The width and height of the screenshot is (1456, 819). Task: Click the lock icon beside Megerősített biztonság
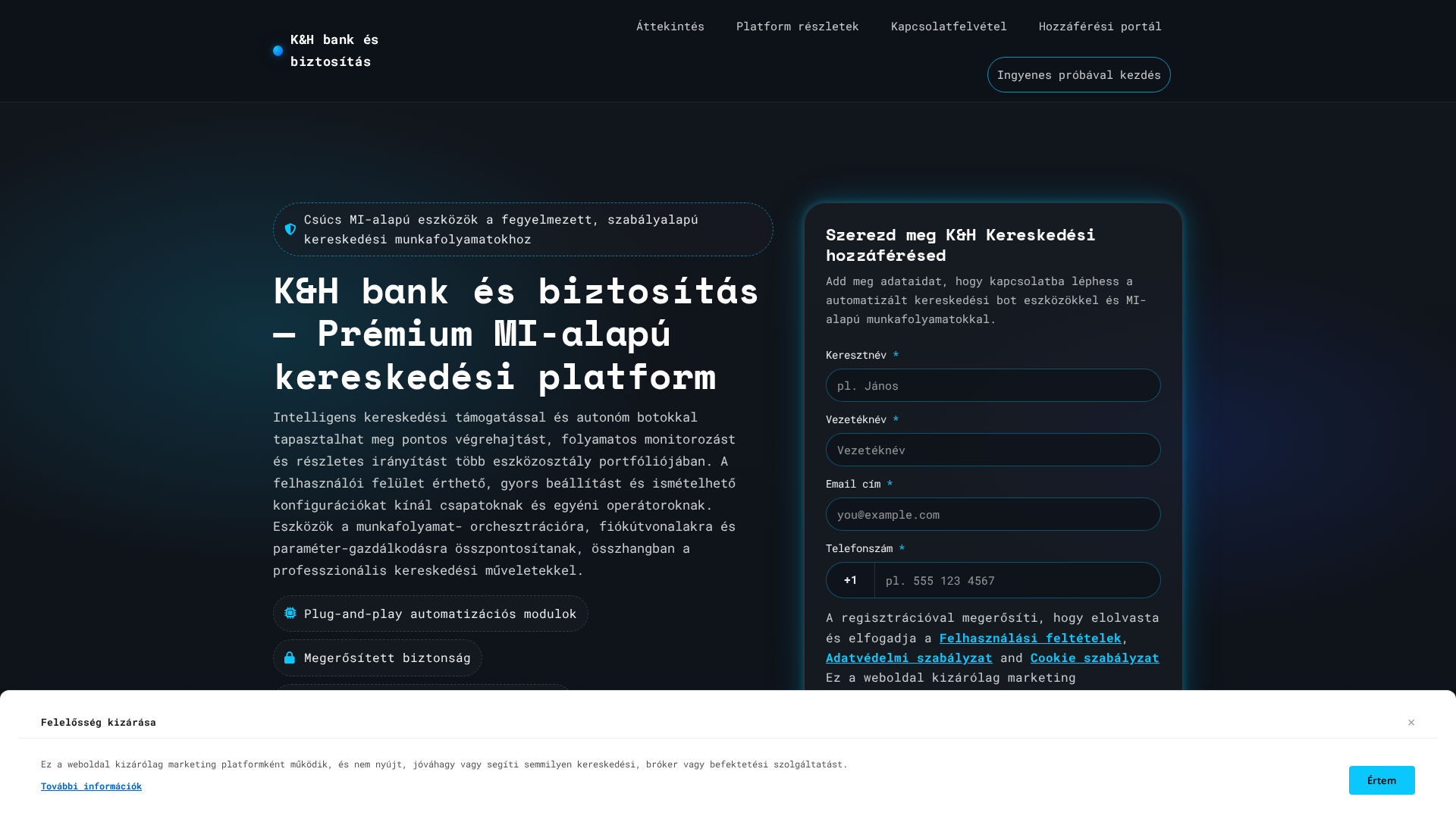(x=290, y=657)
